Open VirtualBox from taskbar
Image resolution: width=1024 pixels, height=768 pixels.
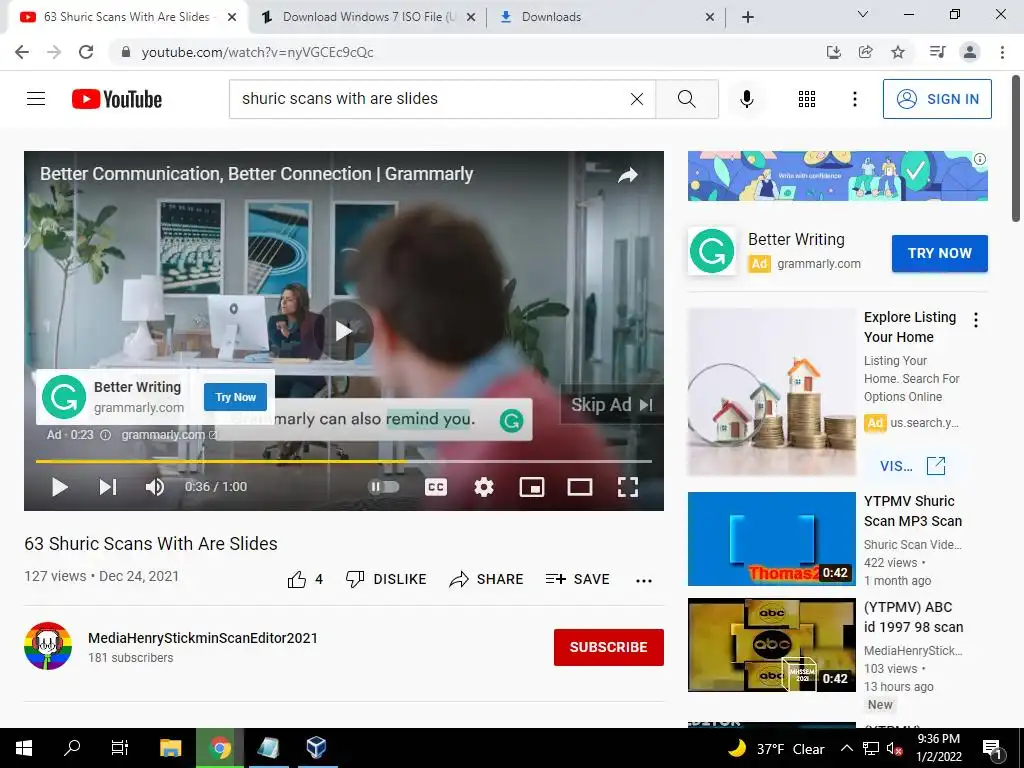(316, 748)
